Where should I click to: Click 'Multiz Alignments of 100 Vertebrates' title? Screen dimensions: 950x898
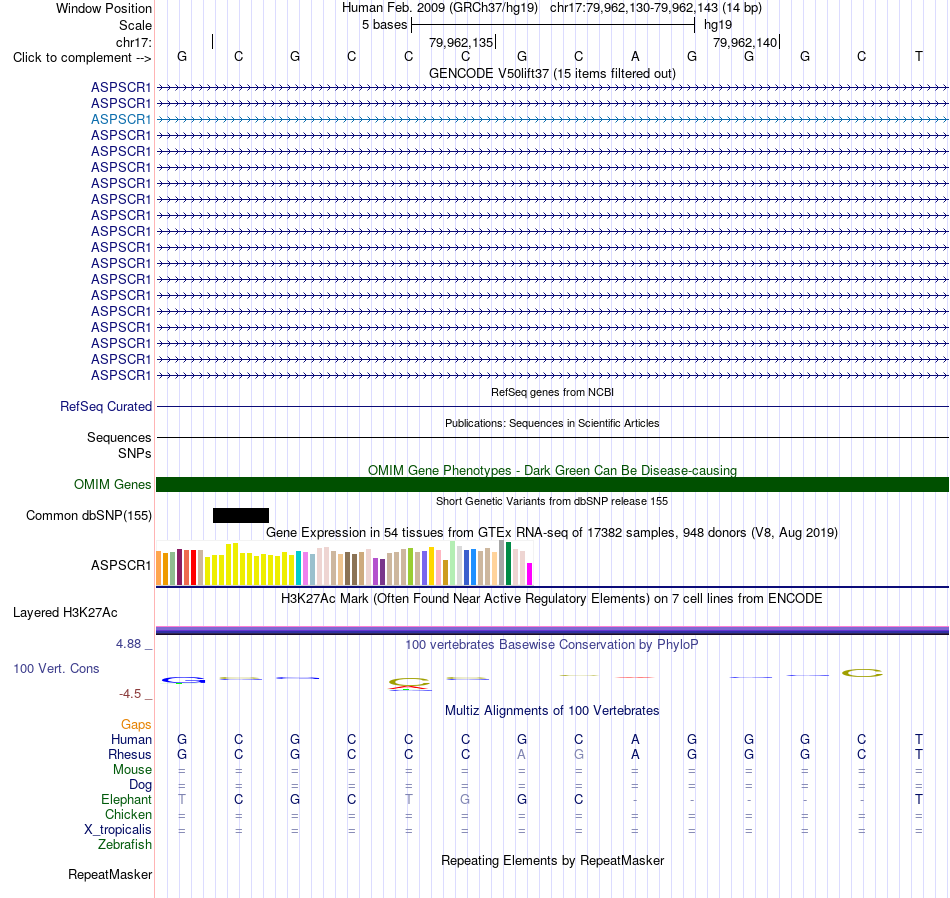pyautogui.click(x=552, y=711)
